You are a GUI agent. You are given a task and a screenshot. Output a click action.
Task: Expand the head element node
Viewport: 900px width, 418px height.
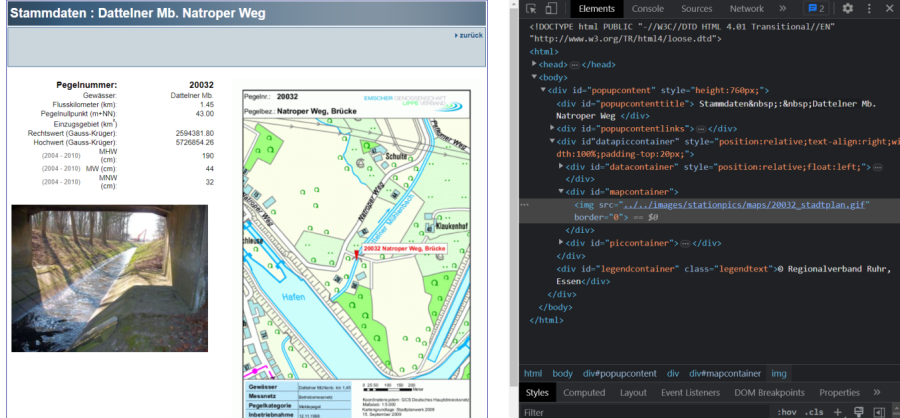534,63
